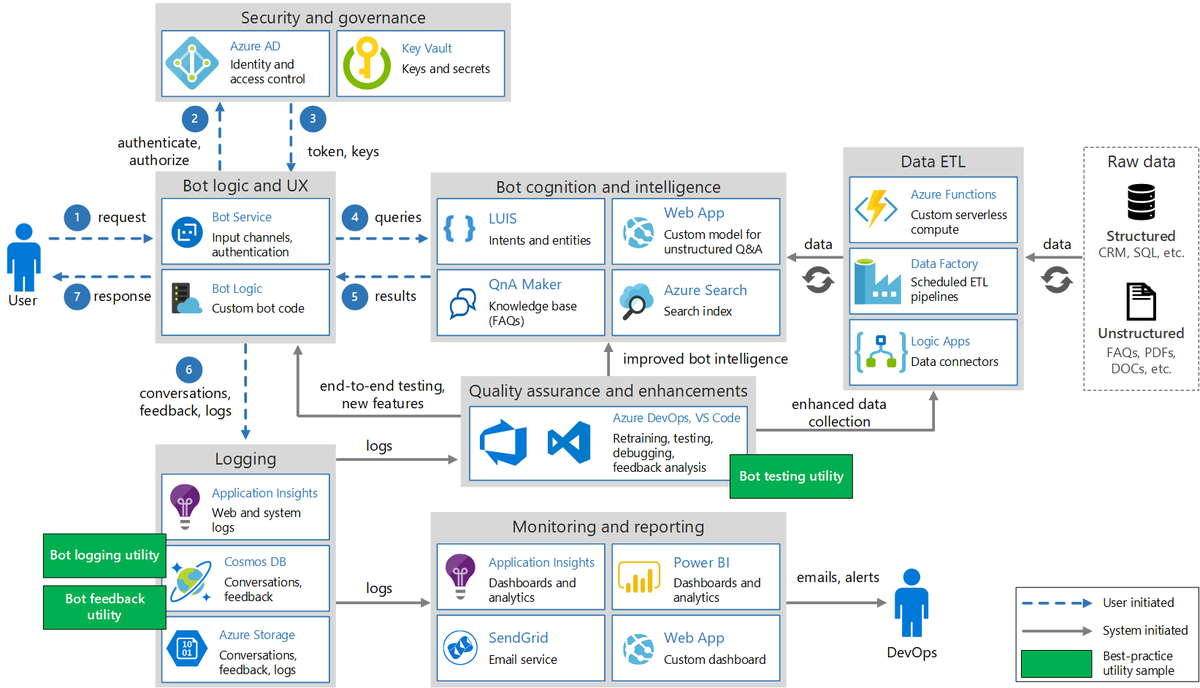
Task: Click the Raw data heading
Action: 1141,161
